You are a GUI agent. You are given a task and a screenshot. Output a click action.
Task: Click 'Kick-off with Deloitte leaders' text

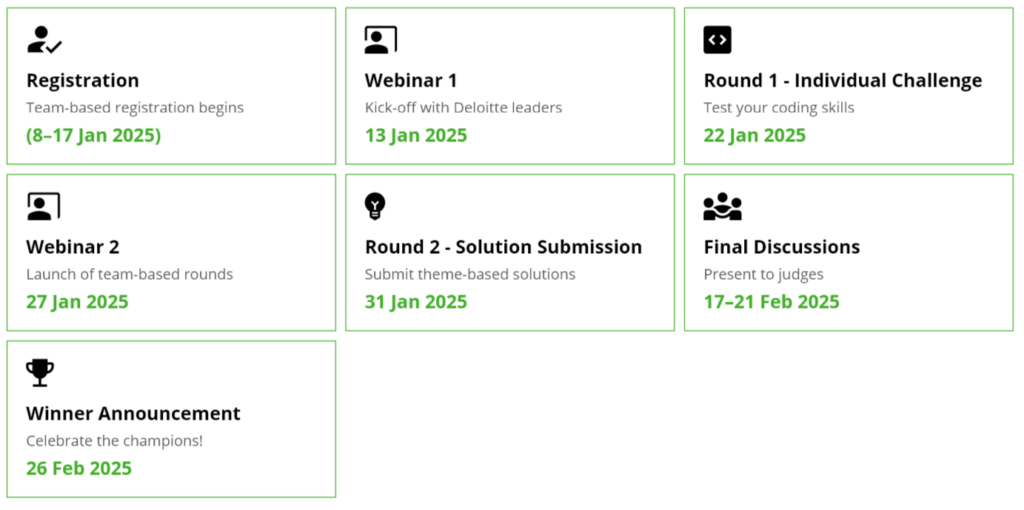pyautogui.click(x=463, y=108)
